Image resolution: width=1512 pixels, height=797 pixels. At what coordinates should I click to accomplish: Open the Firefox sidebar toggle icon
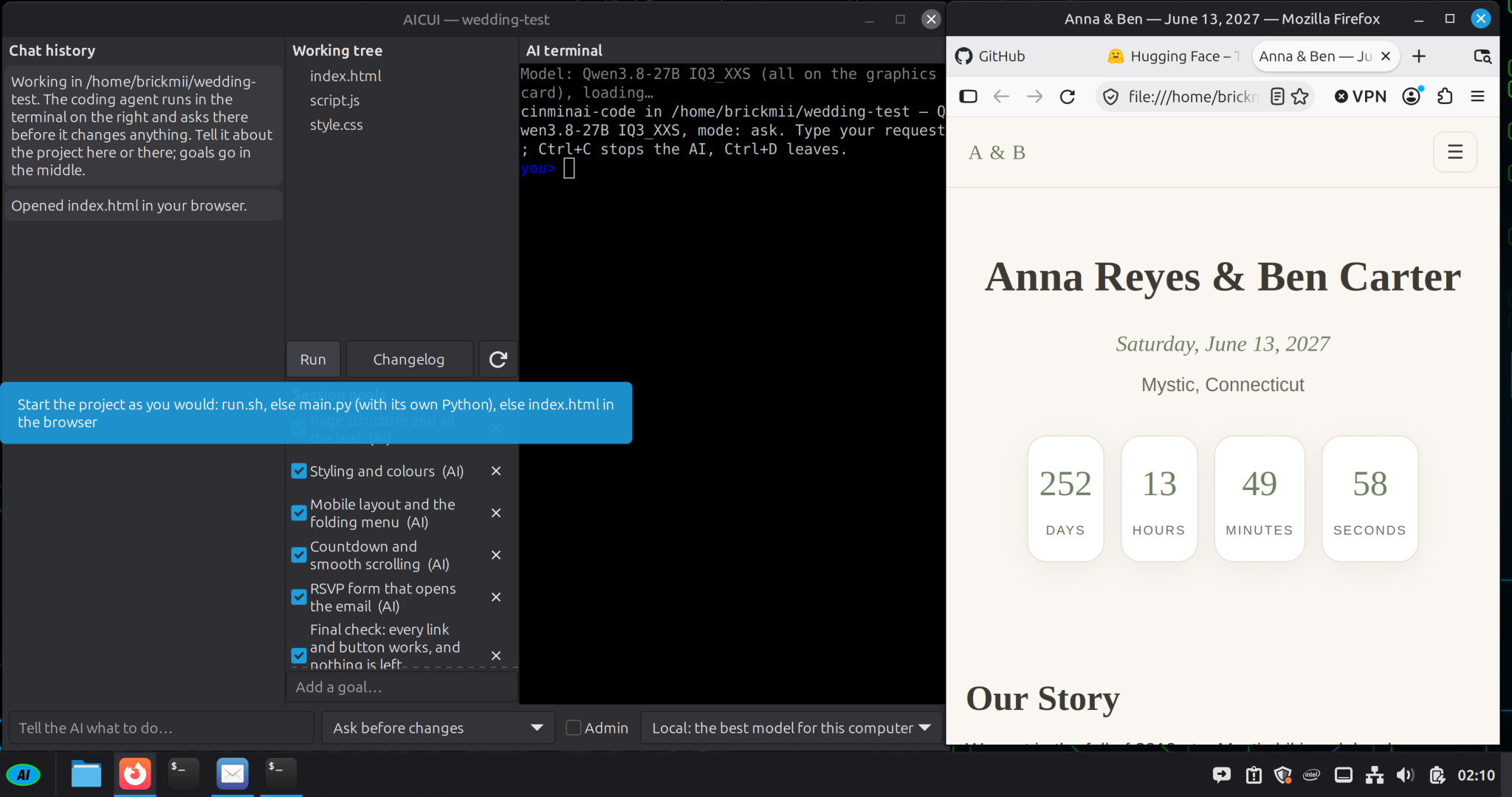[969, 97]
